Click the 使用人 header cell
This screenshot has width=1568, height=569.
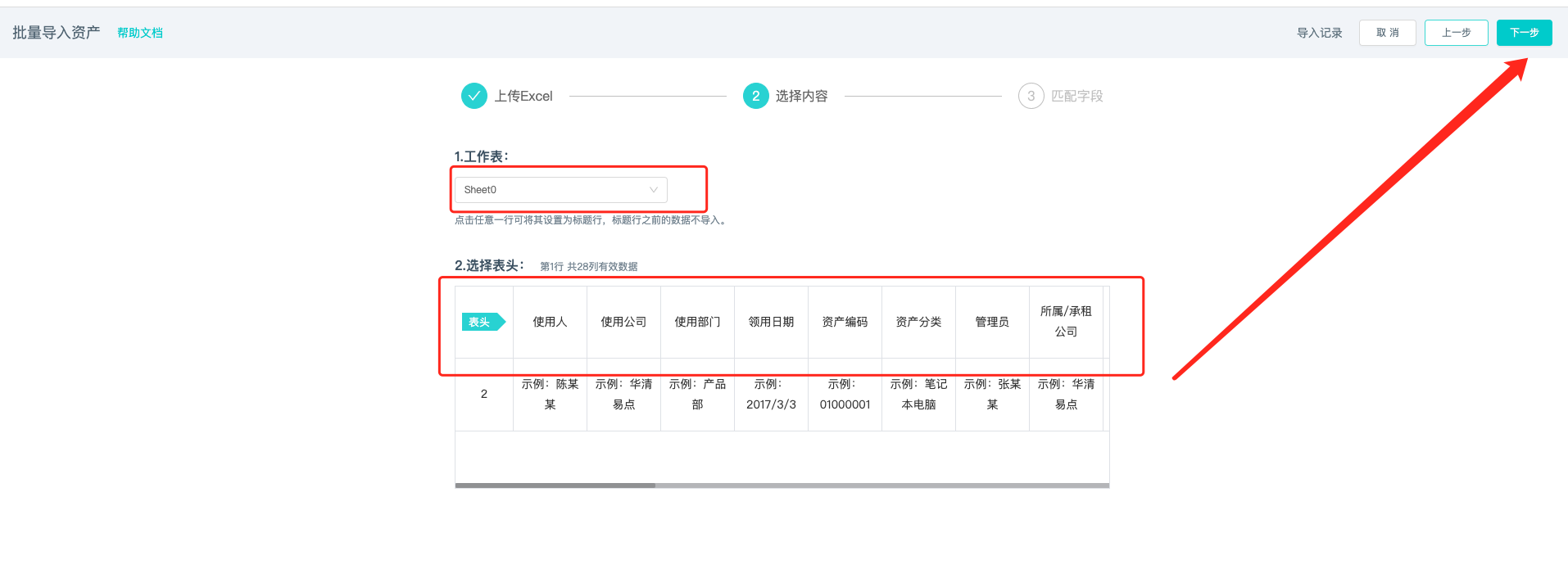(x=550, y=322)
